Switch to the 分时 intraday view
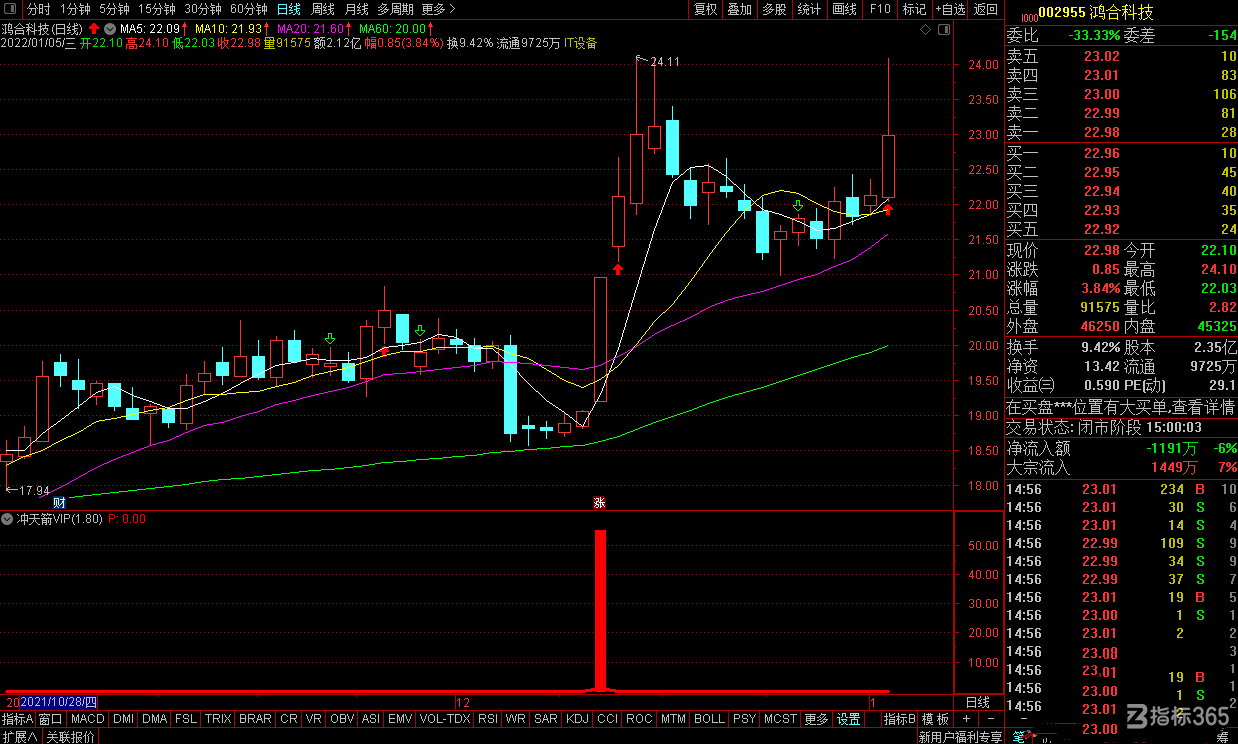This screenshot has width=1238, height=744. tap(38, 9)
